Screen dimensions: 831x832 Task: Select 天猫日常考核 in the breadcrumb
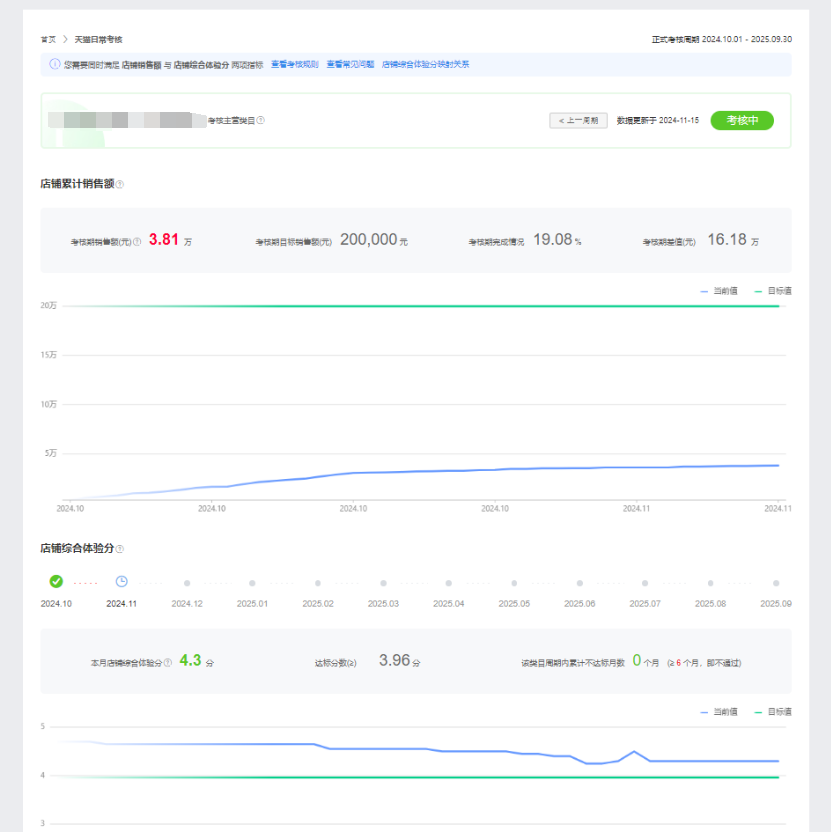[x=98, y=39]
